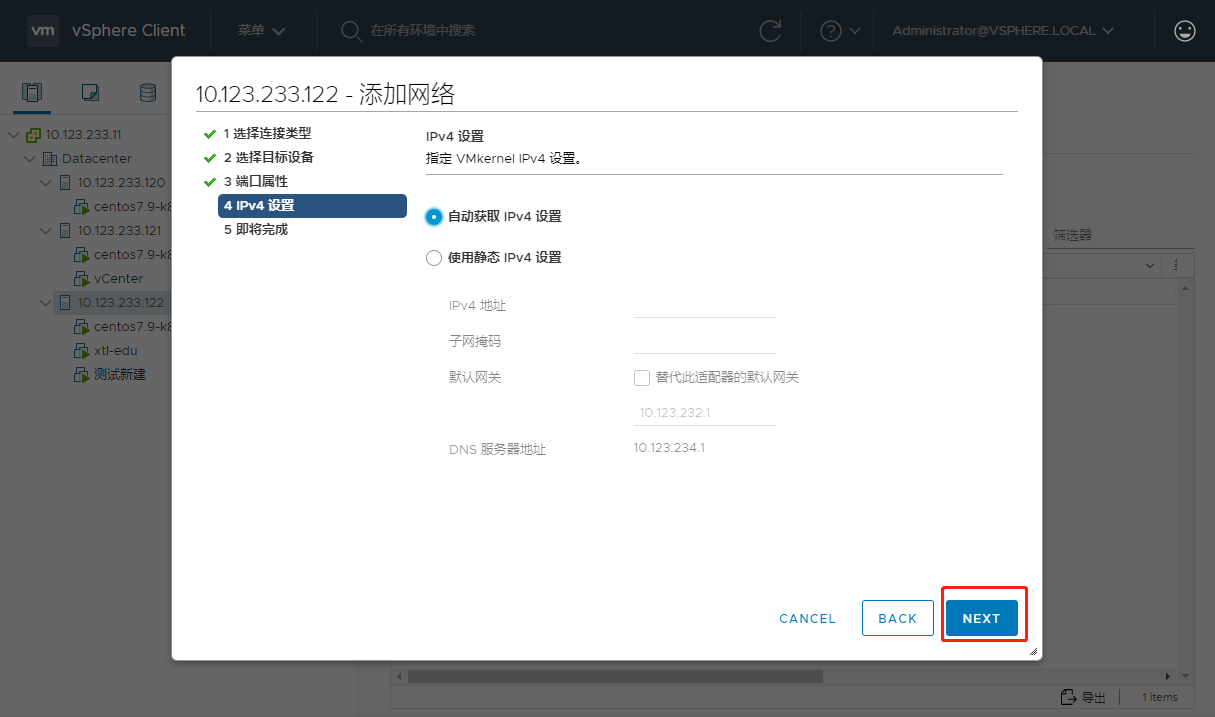Click the column options three-dot icon
The width and height of the screenshot is (1215, 717).
coord(1175,265)
